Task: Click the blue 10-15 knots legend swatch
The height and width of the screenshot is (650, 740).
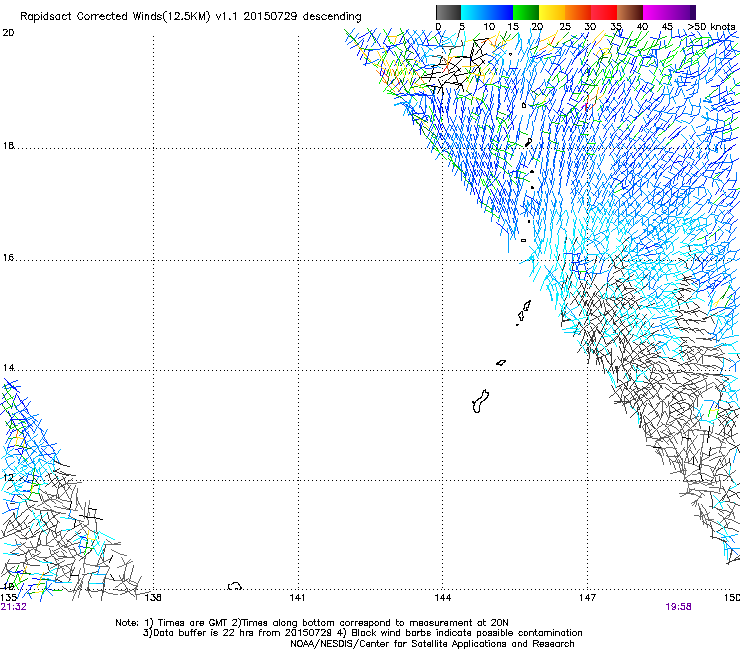Action: 500,12
